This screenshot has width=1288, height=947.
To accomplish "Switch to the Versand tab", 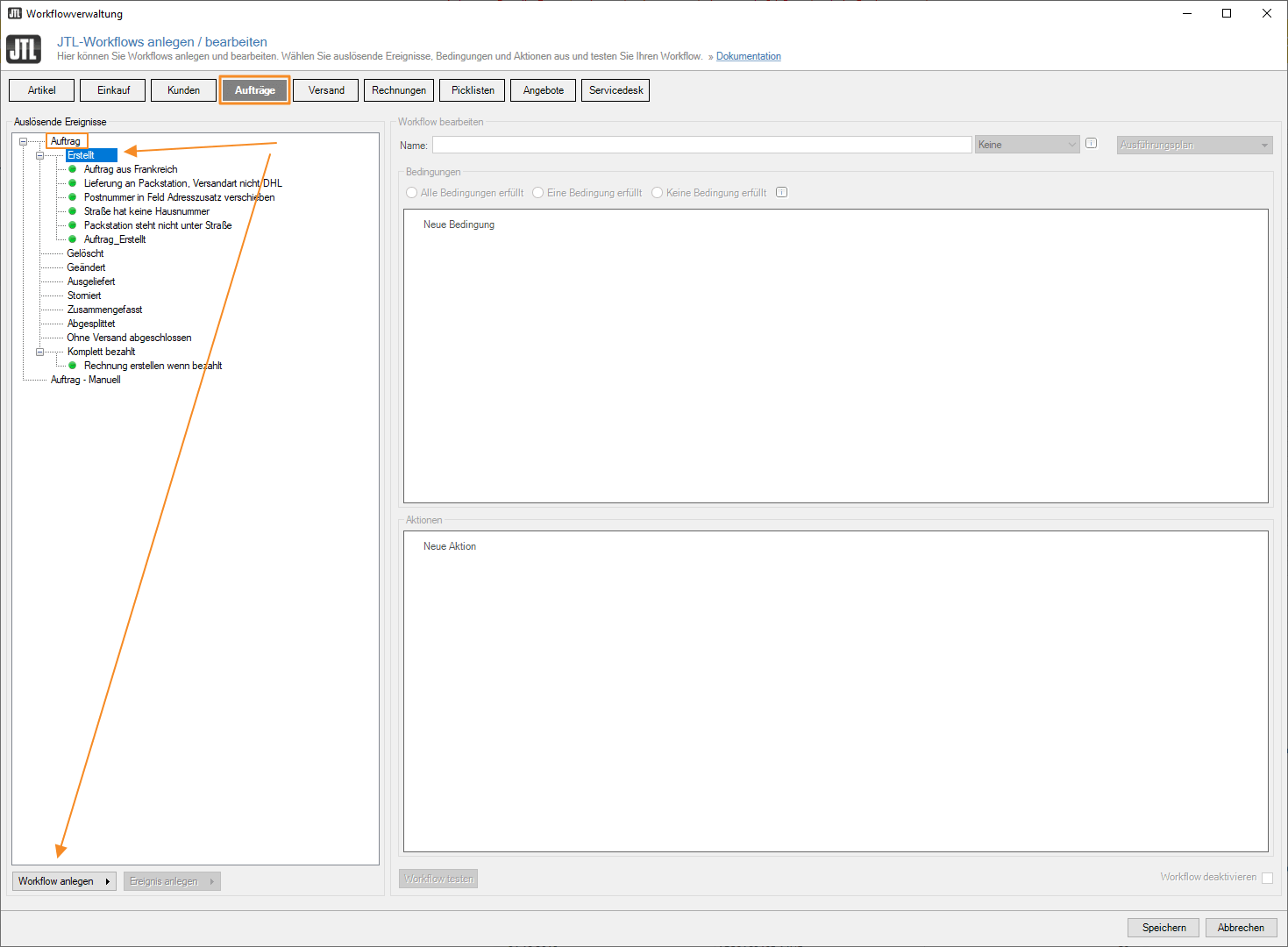I will click(x=326, y=90).
